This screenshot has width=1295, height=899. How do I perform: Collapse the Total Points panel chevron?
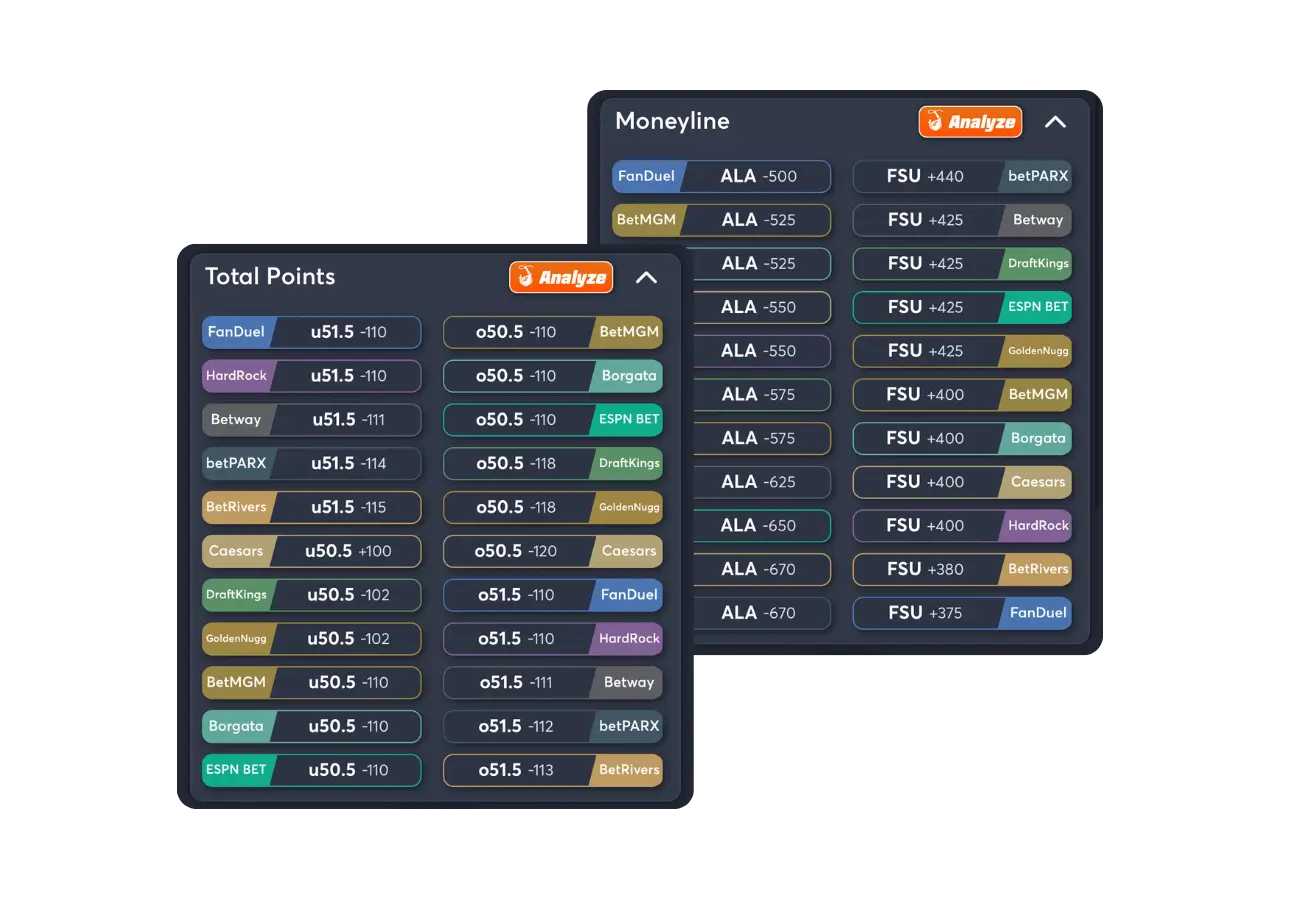646,277
